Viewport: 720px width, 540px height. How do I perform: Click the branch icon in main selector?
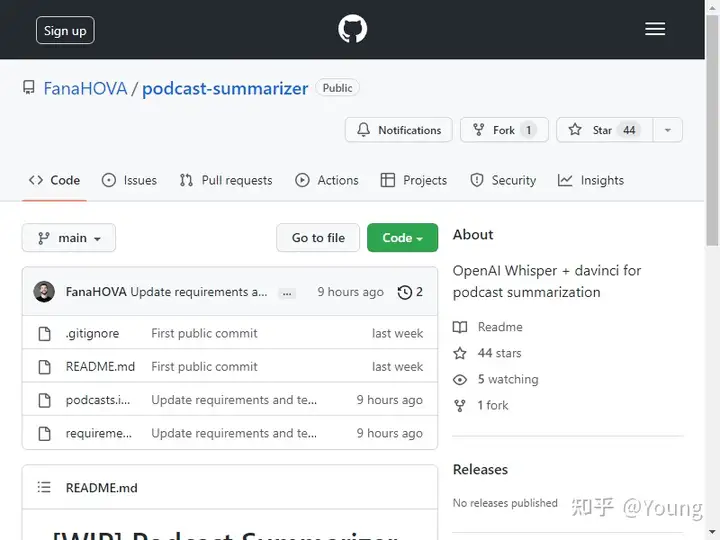click(x=44, y=238)
